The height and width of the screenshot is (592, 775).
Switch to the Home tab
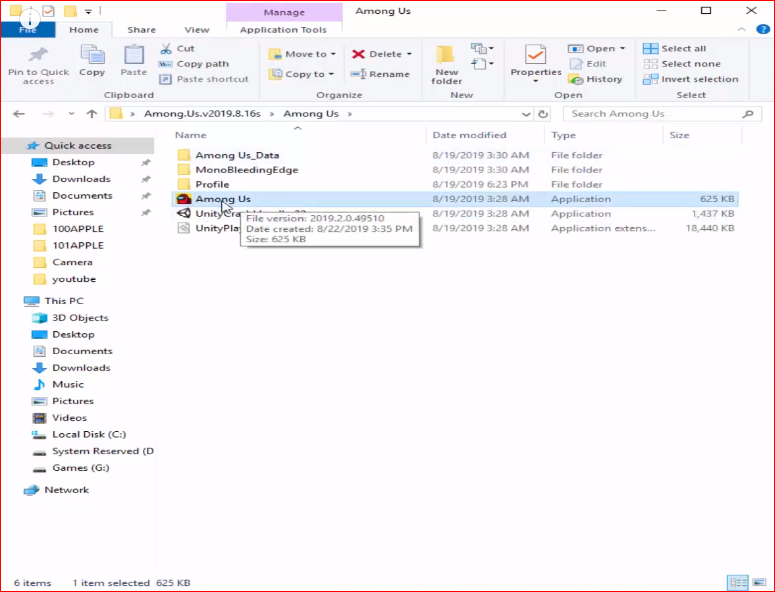point(84,30)
